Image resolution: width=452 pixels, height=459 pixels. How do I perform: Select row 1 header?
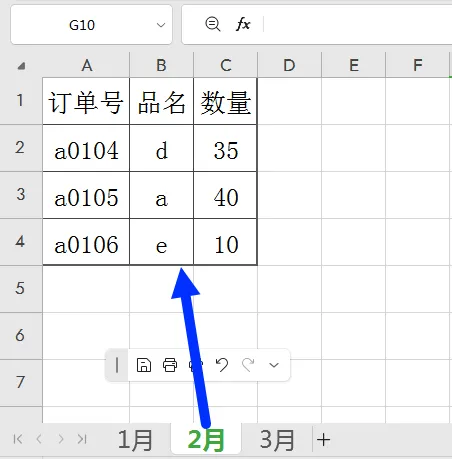click(x=21, y=101)
